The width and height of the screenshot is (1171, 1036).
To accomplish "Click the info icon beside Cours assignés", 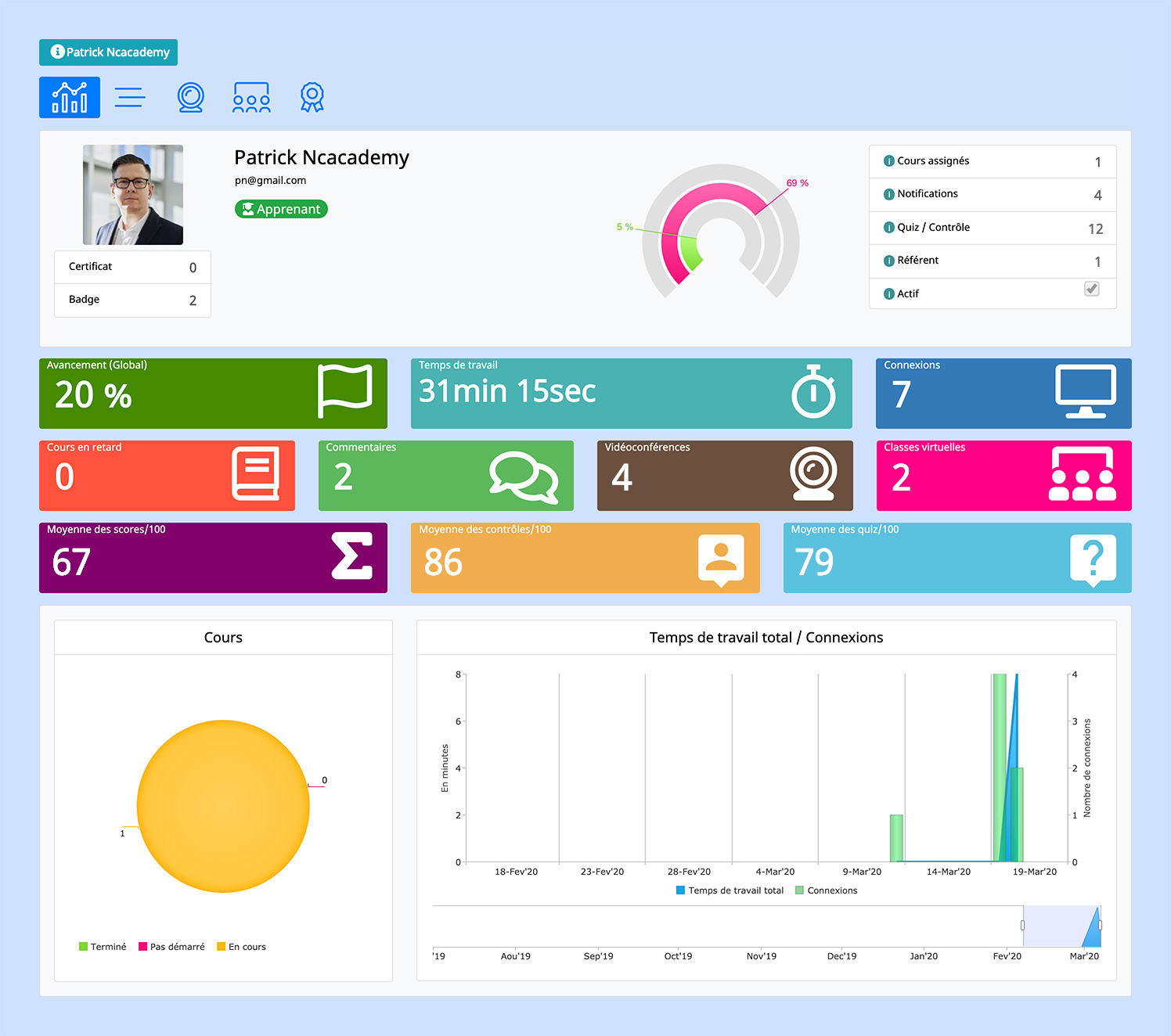I will 889,161.
